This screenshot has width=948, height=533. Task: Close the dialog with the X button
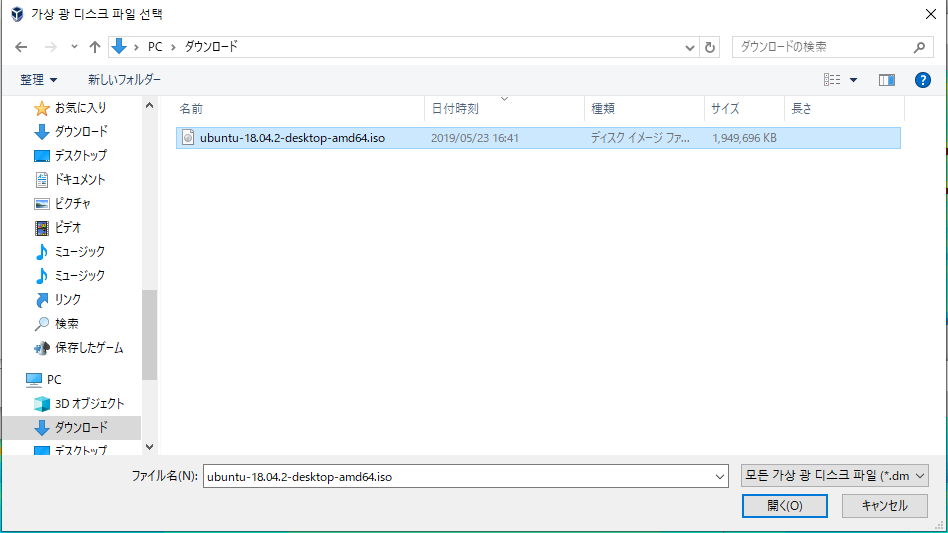point(931,14)
